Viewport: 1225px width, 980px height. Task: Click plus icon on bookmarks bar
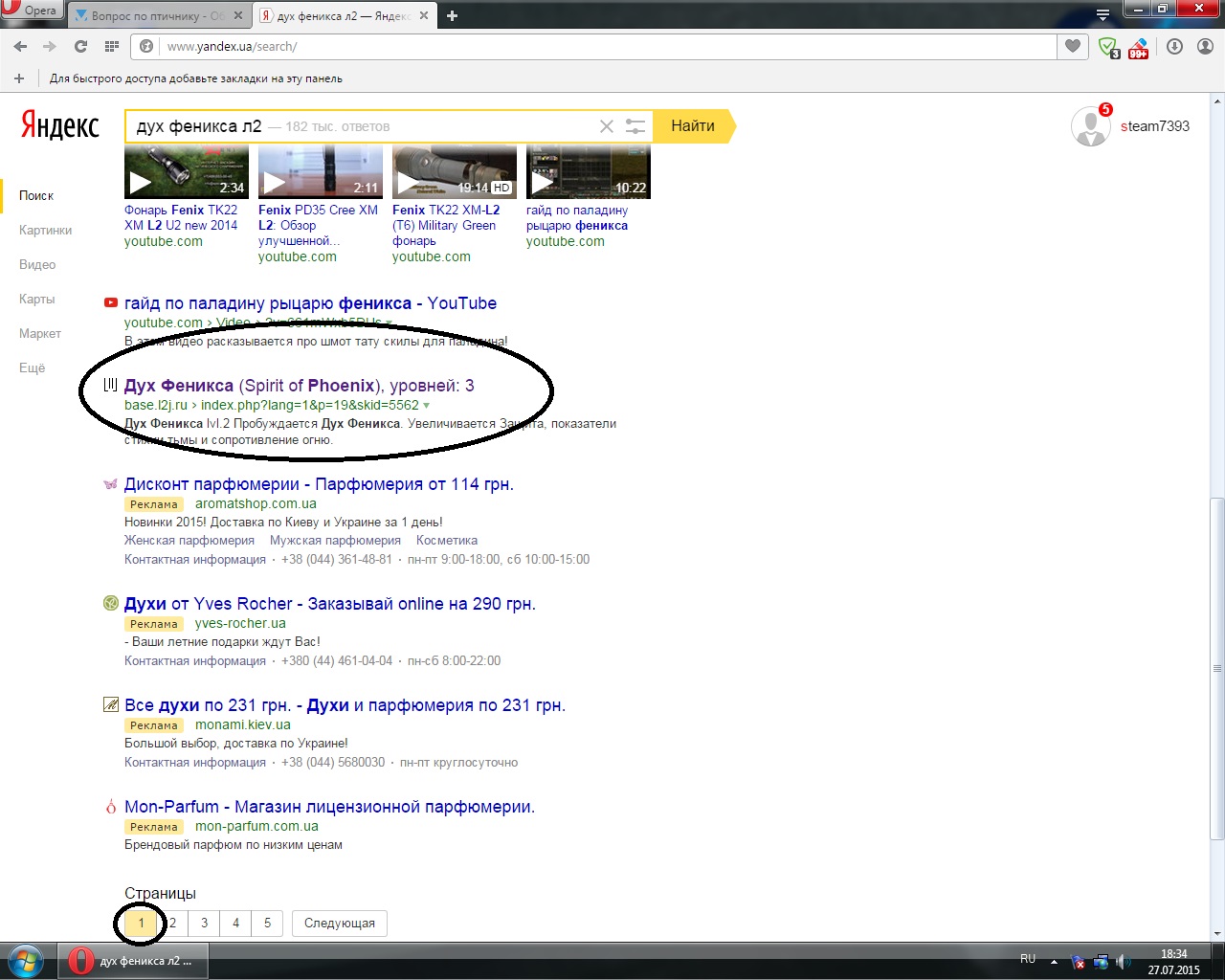tap(19, 78)
